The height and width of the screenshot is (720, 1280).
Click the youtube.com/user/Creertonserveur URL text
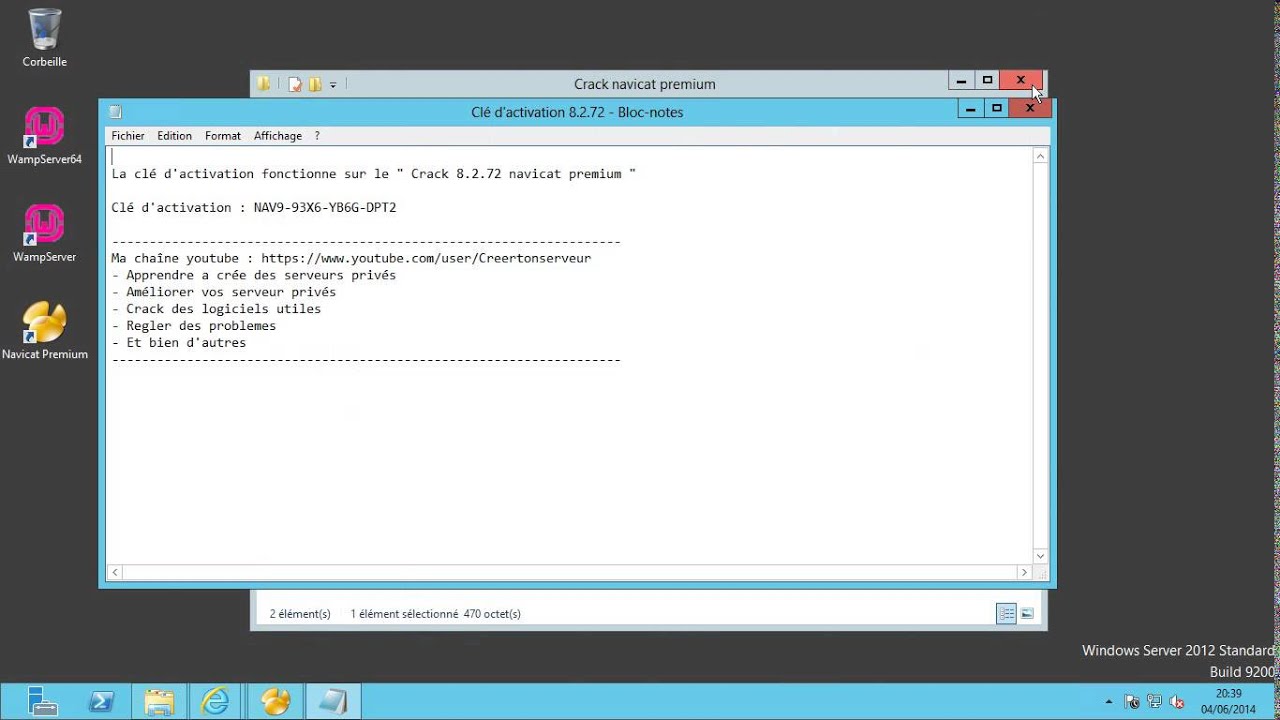(426, 258)
